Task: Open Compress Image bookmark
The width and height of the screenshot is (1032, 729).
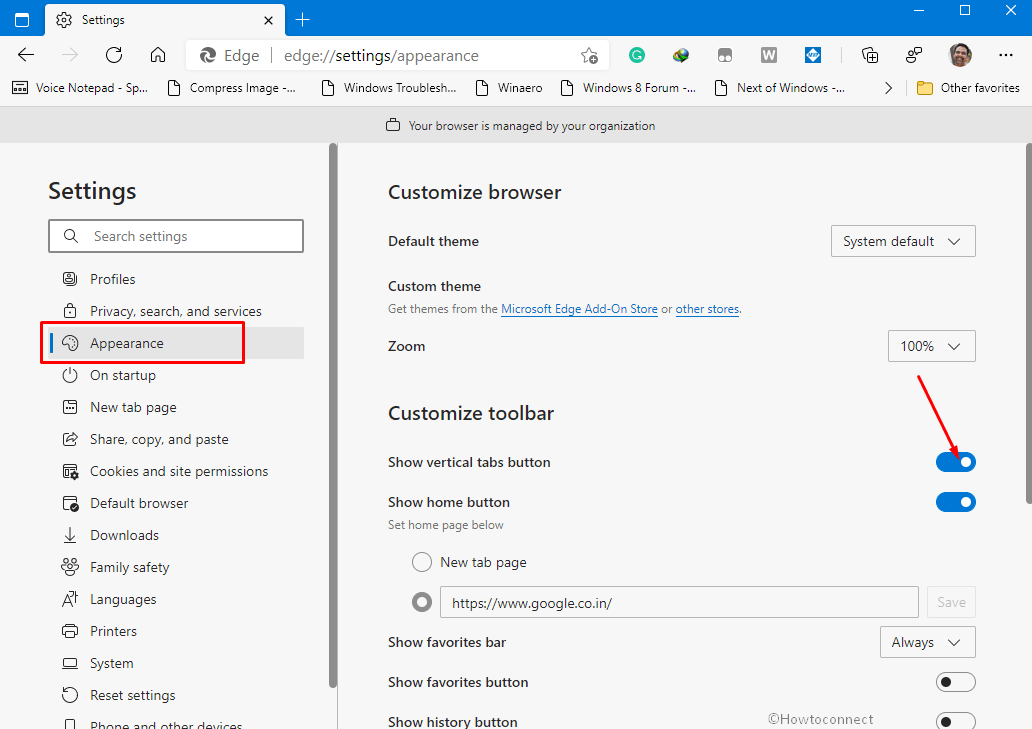Action: 232,88
